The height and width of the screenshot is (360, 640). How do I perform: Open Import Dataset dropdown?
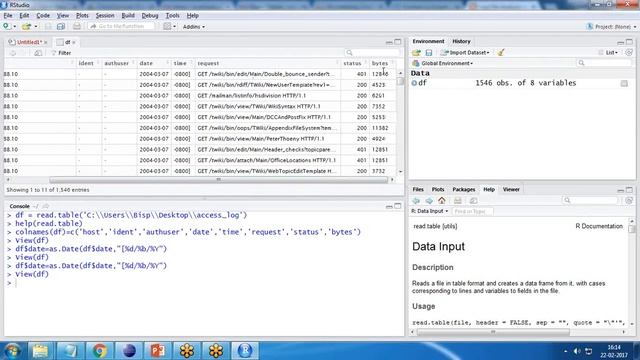click(x=465, y=52)
